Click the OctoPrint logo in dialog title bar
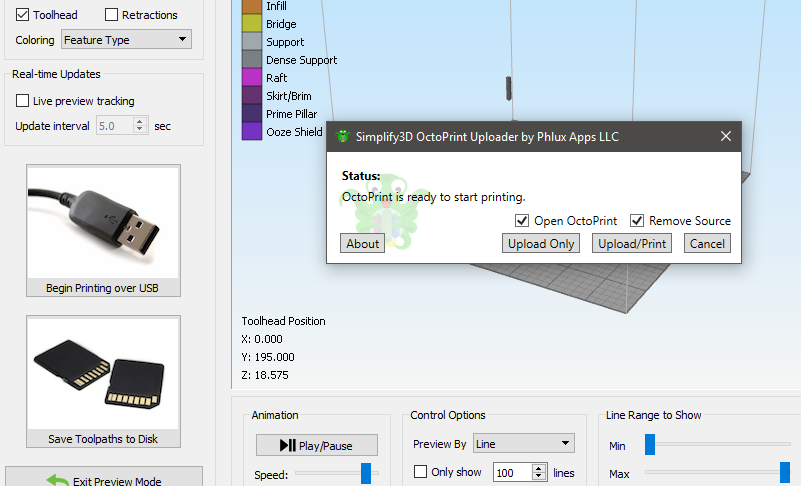This screenshot has height=486, width=801. tap(342, 136)
